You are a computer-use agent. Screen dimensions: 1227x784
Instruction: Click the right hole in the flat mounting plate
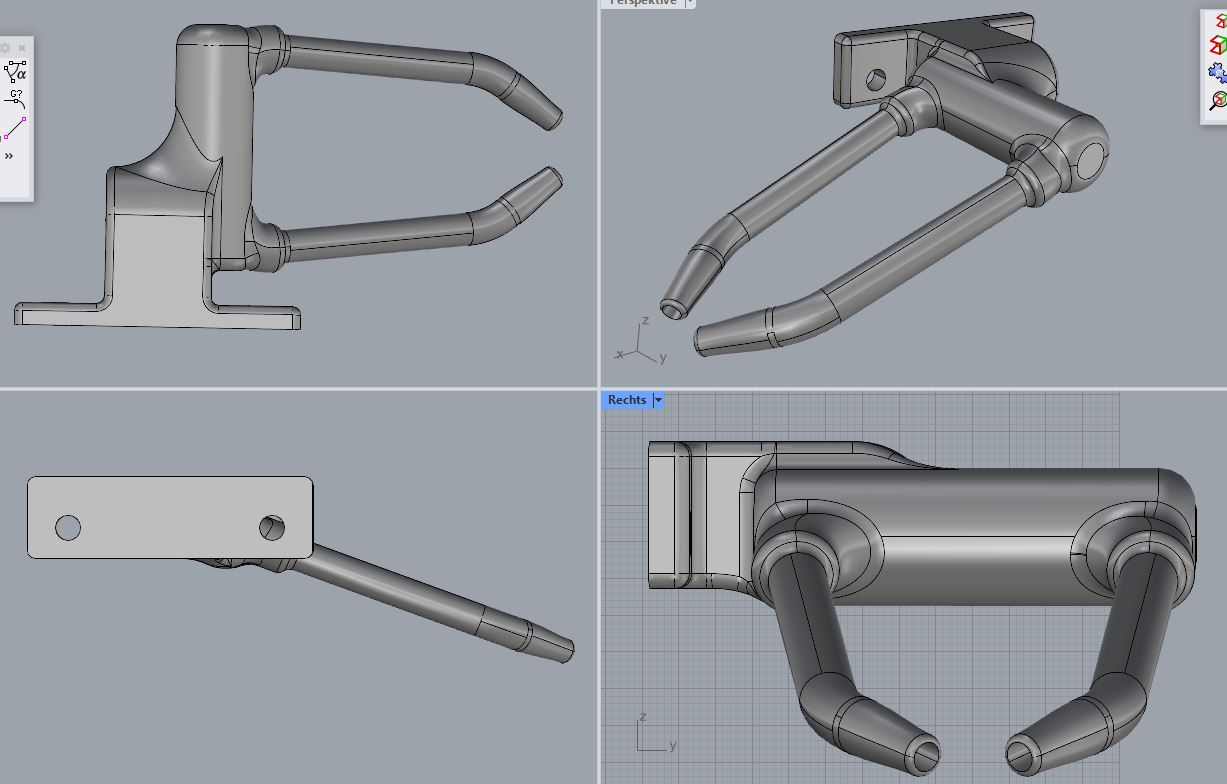point(272,526)
